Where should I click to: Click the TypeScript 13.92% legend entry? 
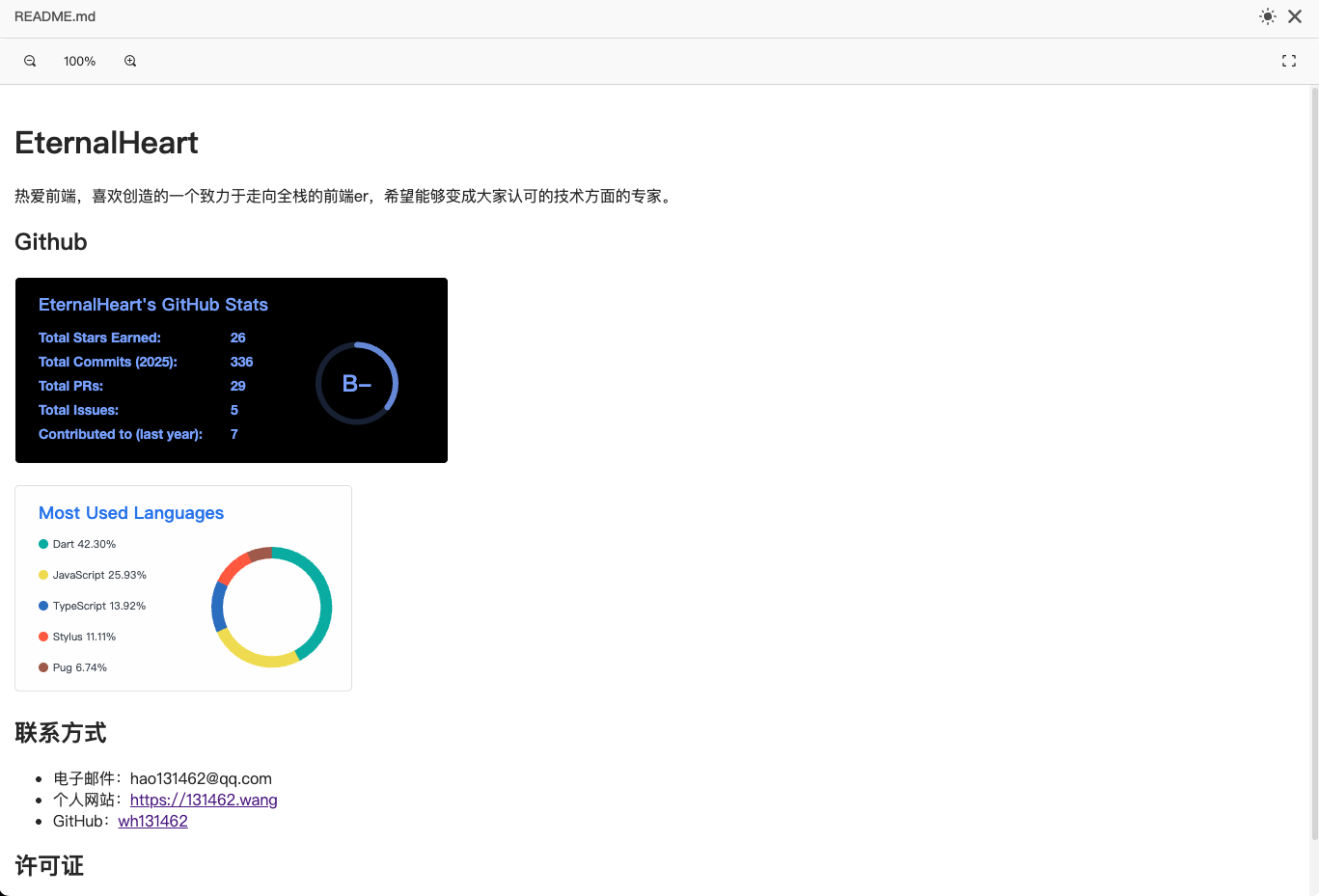[x=93, y=606]
